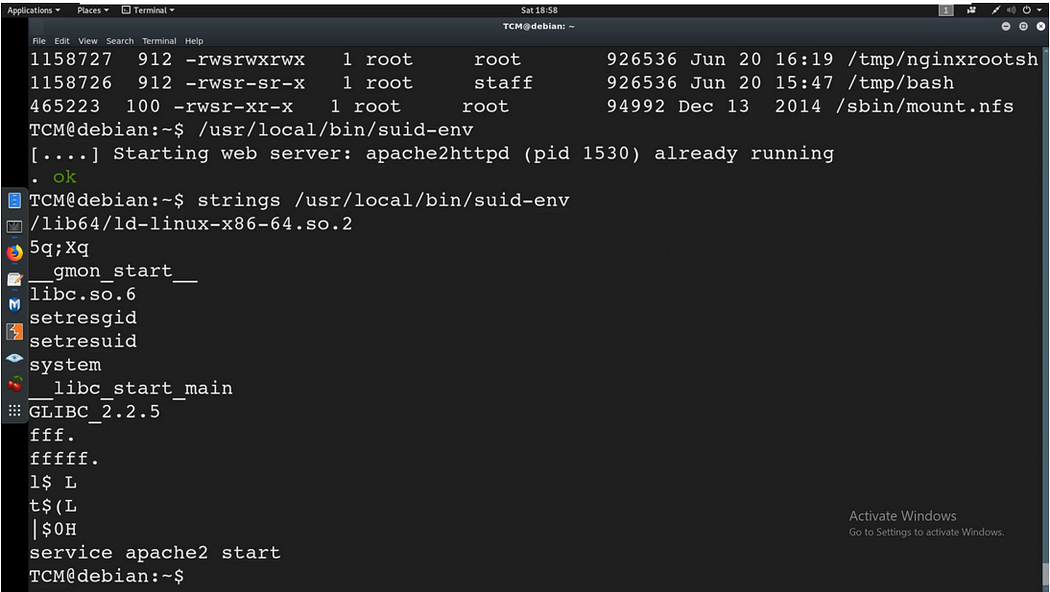1050x592 pixels.
Task: Open the Edit menu
Action: [x=62, y=41]
